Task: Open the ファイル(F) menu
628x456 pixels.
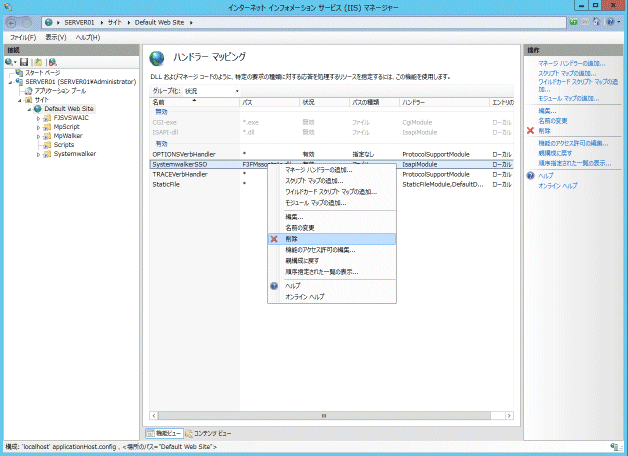Action: [23, 37]
